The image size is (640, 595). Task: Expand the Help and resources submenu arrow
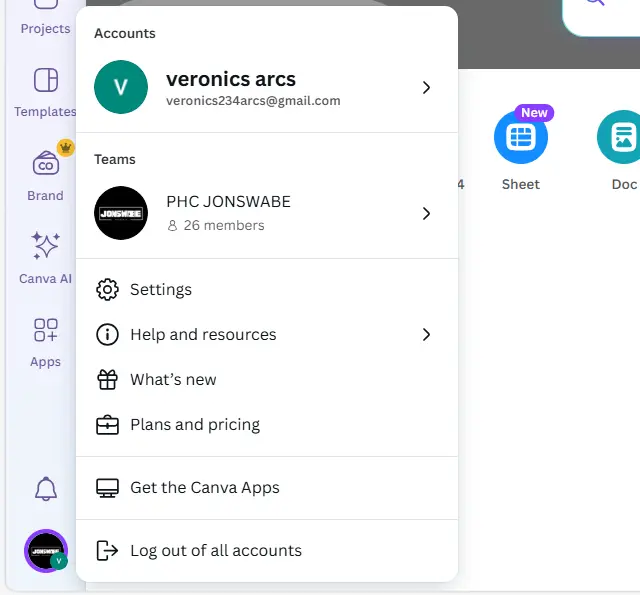click(426, 335)
